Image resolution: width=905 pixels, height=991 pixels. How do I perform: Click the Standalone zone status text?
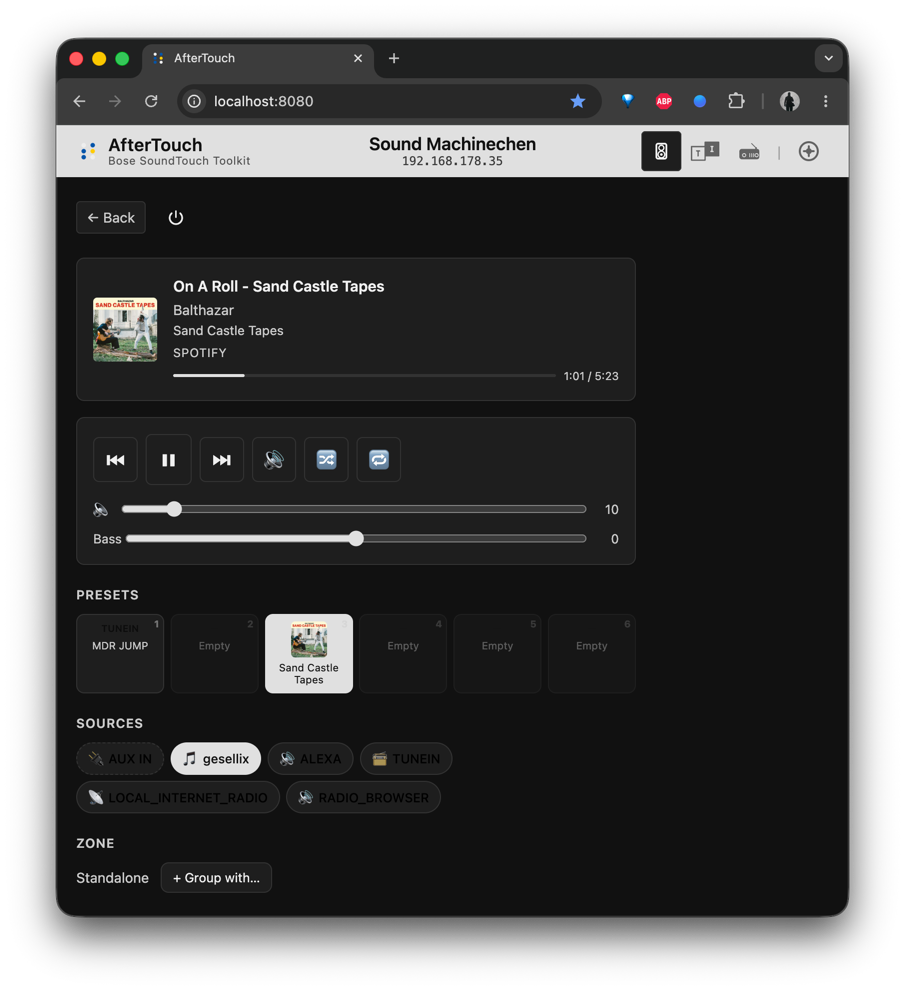pos(112,878)
